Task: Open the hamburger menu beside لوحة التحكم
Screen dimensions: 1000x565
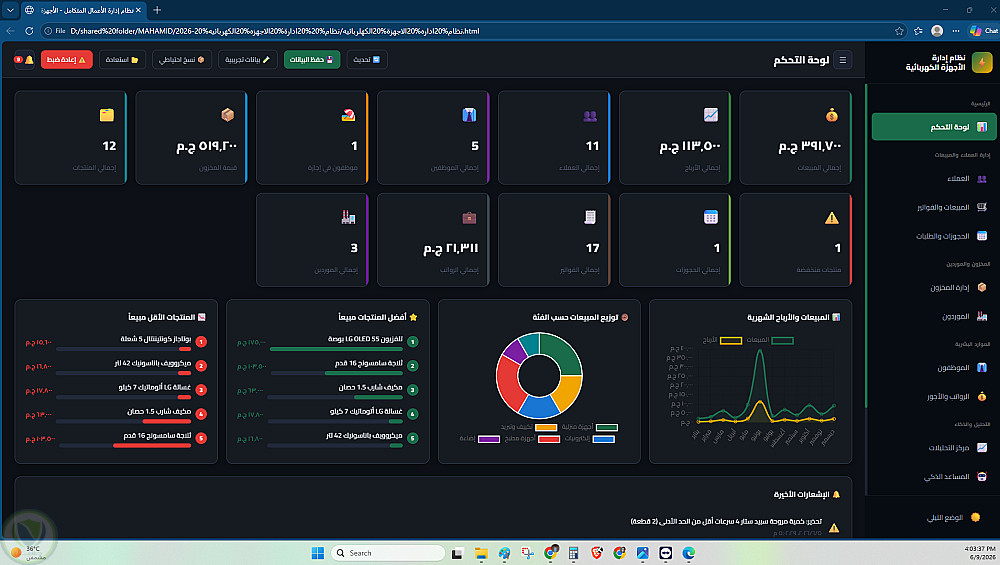Action: tap(842, 60)
